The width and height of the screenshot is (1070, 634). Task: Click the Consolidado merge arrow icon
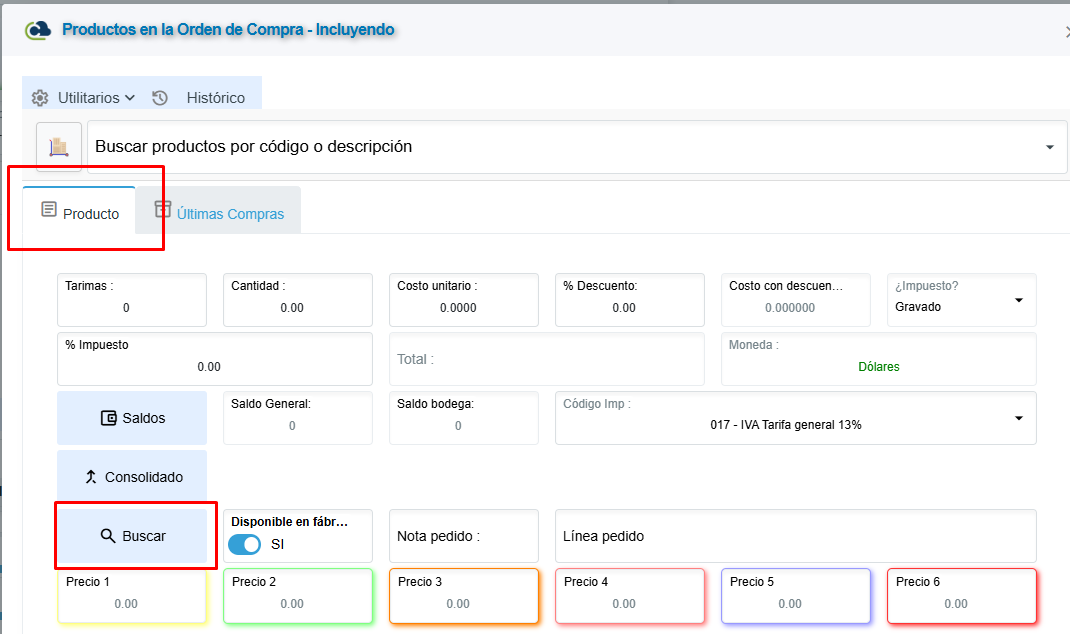(91, 476)
